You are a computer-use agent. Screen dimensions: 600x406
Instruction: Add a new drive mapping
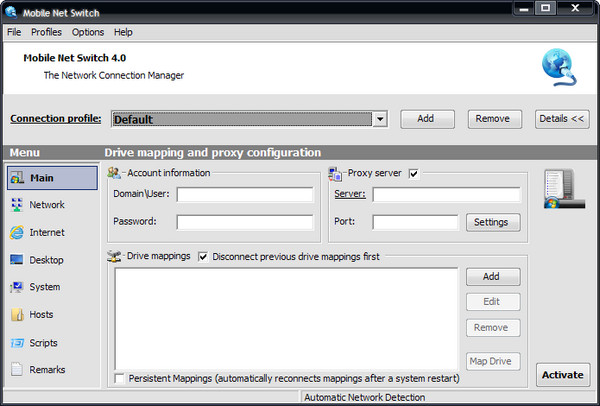point(492,276)
